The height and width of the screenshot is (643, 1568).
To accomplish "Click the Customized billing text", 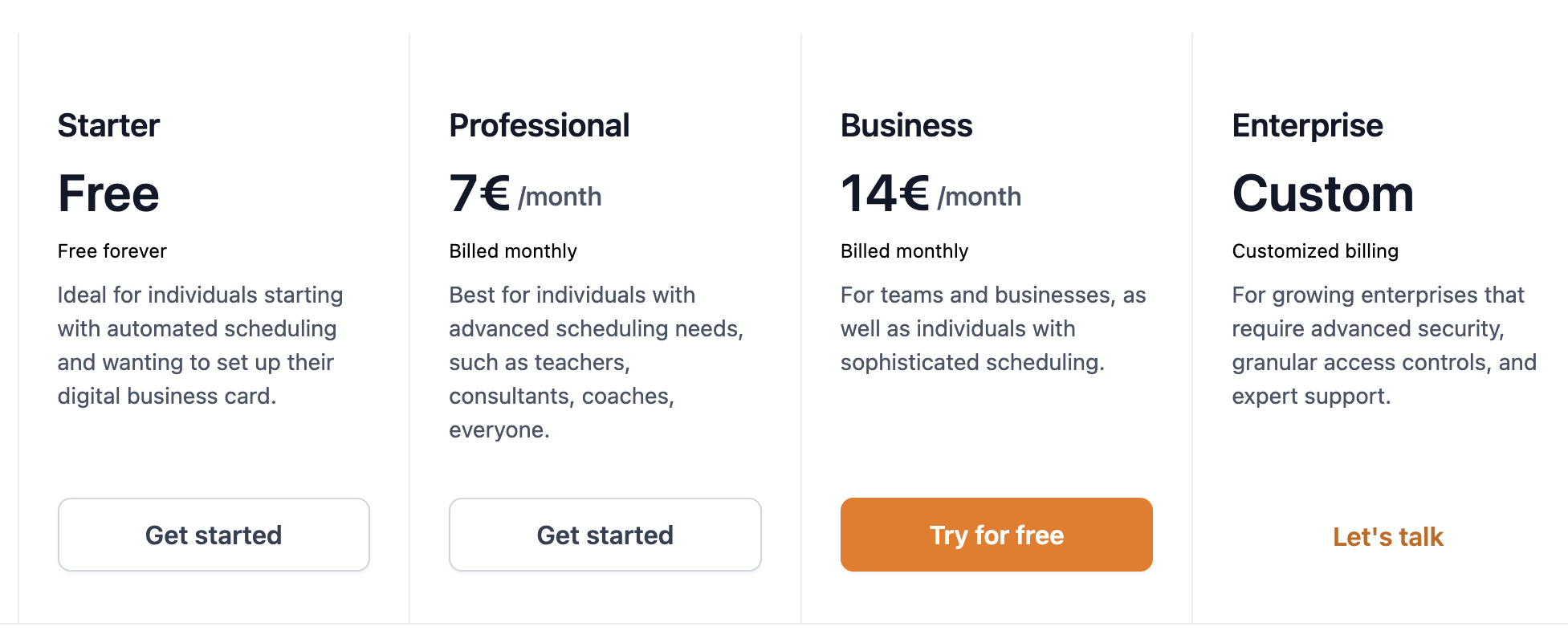I will [x=1314, y=251].
